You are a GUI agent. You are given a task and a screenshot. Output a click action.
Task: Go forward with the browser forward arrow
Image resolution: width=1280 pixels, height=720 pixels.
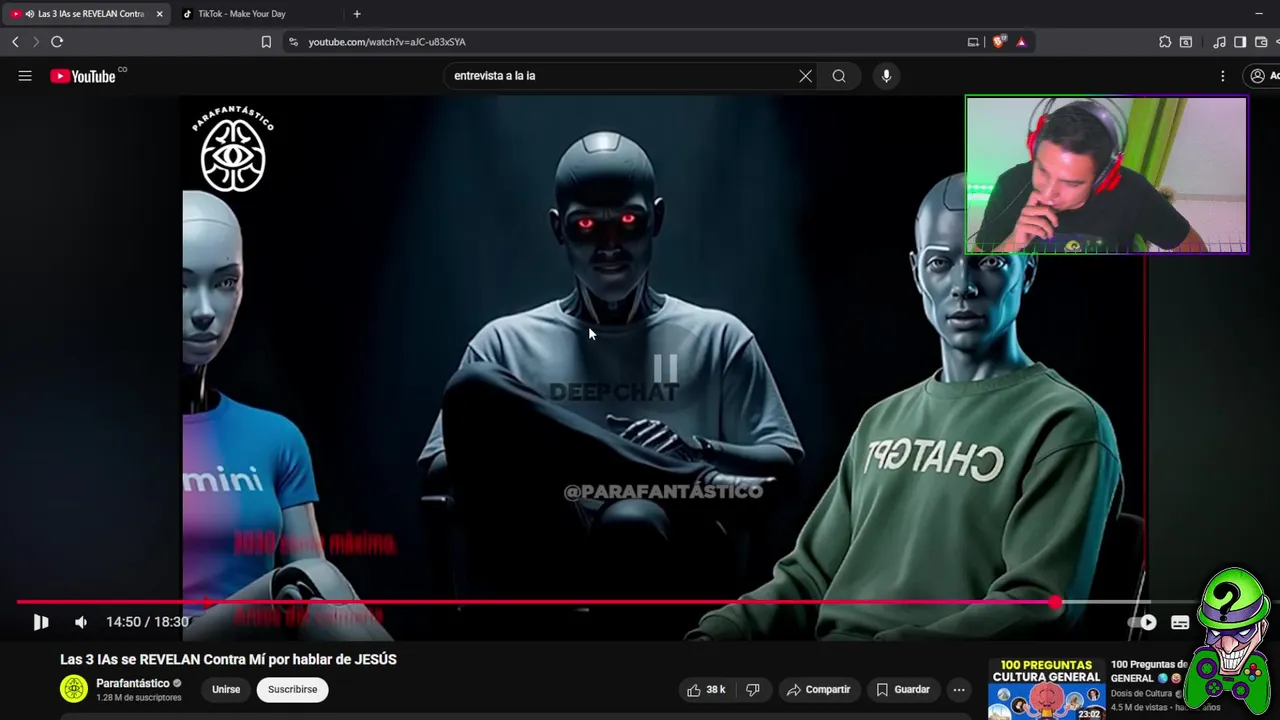click(x=35, y=42)
